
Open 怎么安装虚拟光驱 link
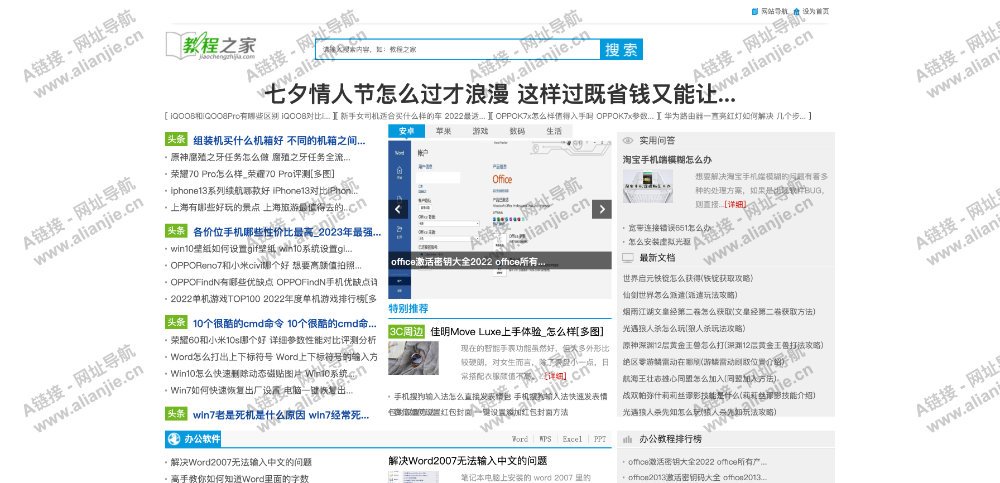click(x=659, y=242)
